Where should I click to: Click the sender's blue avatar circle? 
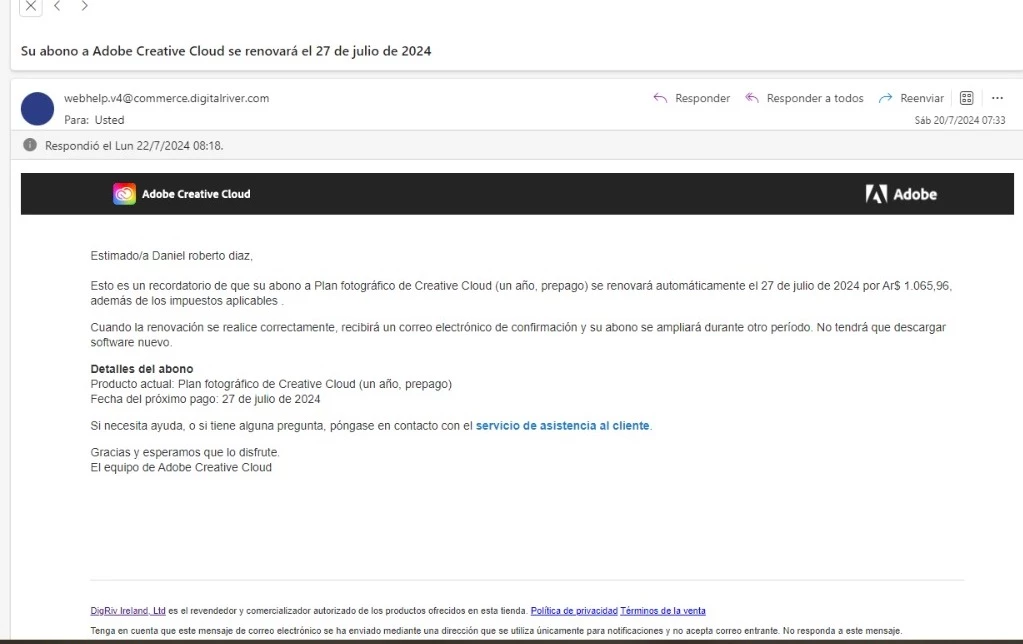[37, 108]
